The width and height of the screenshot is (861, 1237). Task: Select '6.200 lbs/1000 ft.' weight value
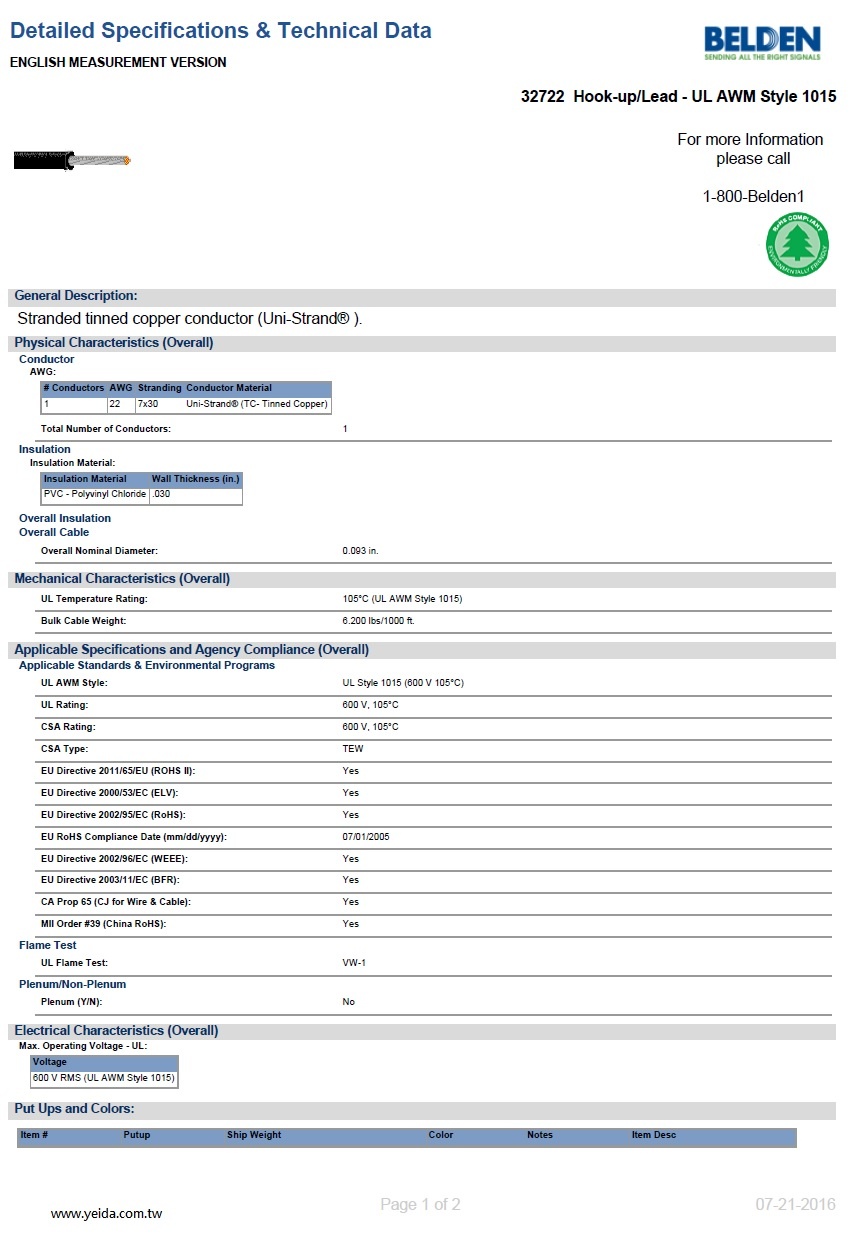pos(378,621)
